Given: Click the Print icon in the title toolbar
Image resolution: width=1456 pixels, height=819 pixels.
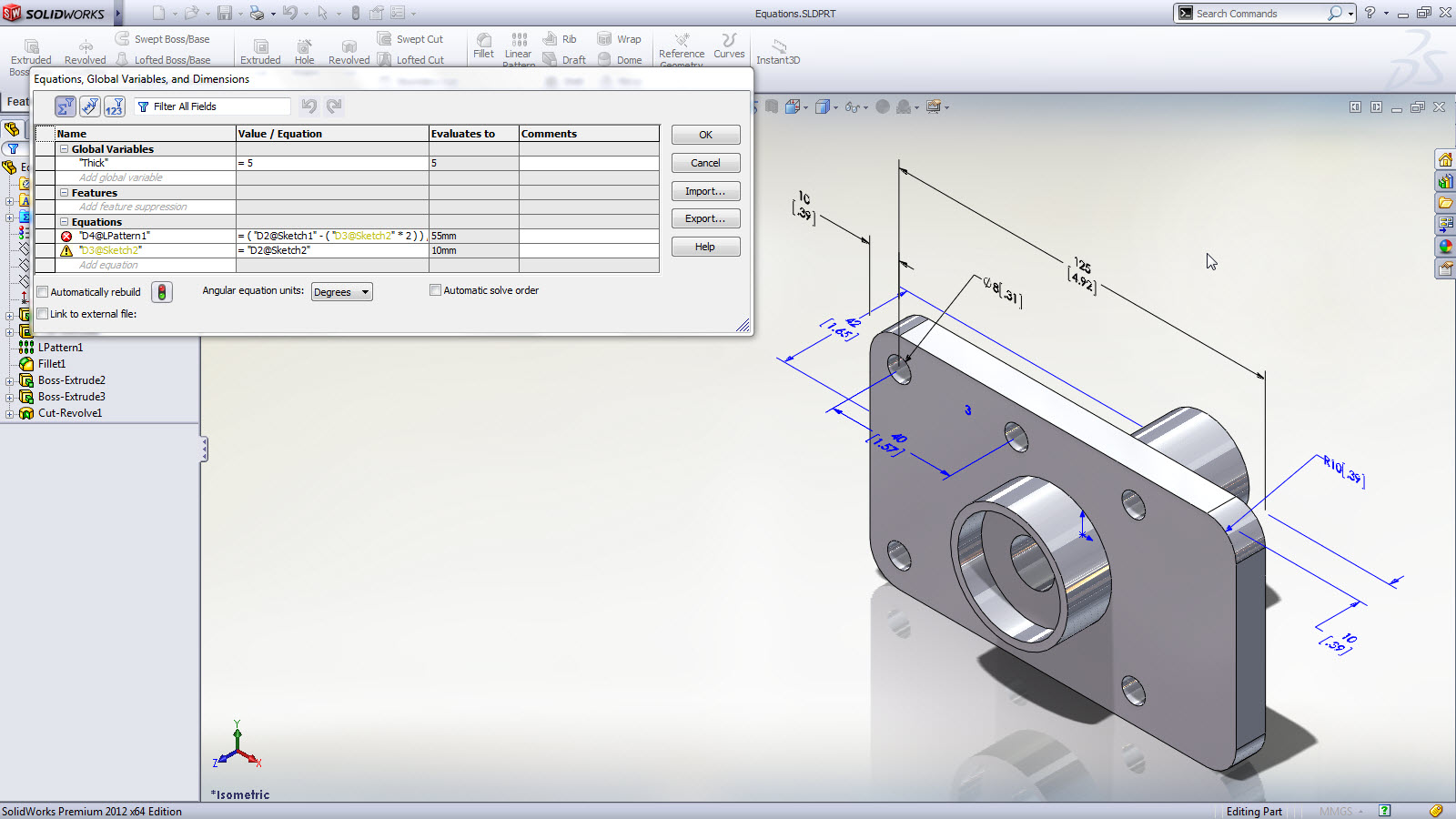Looking at the screenshot, I should (x=257, y=14).
